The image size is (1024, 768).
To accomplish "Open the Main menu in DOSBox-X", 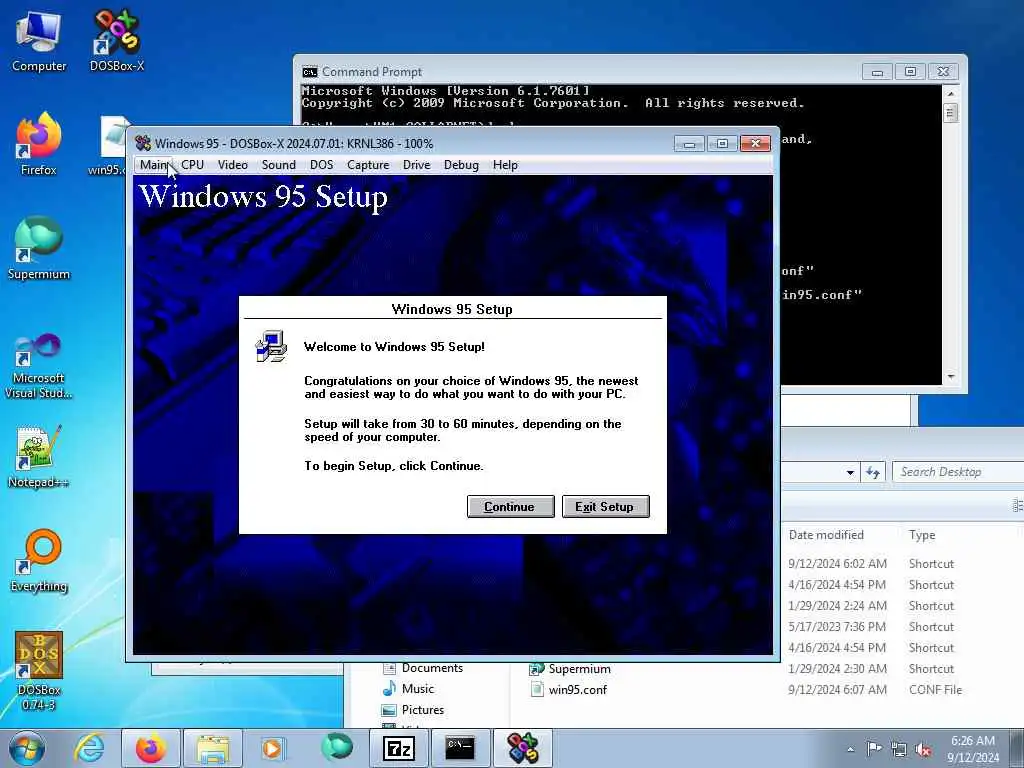I will pos(154,165).
